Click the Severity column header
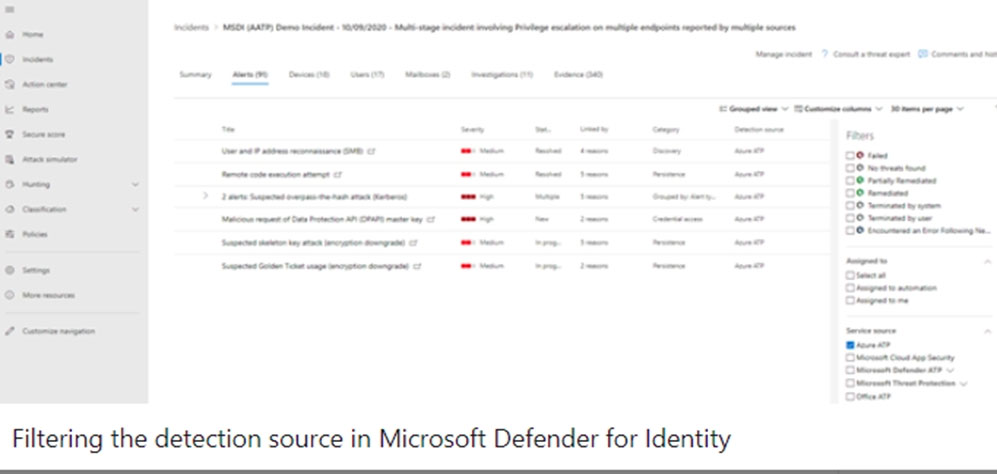Screen dimensions: 997x474 (x=472, y=129)
